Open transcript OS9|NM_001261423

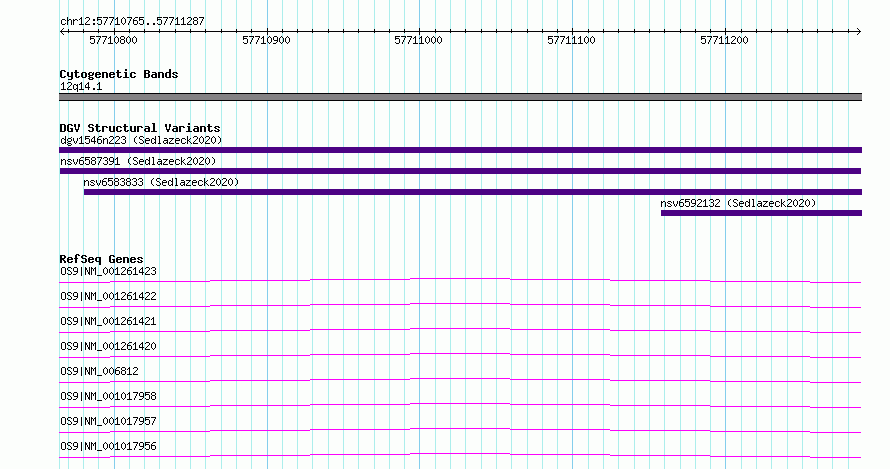point(108,271)
